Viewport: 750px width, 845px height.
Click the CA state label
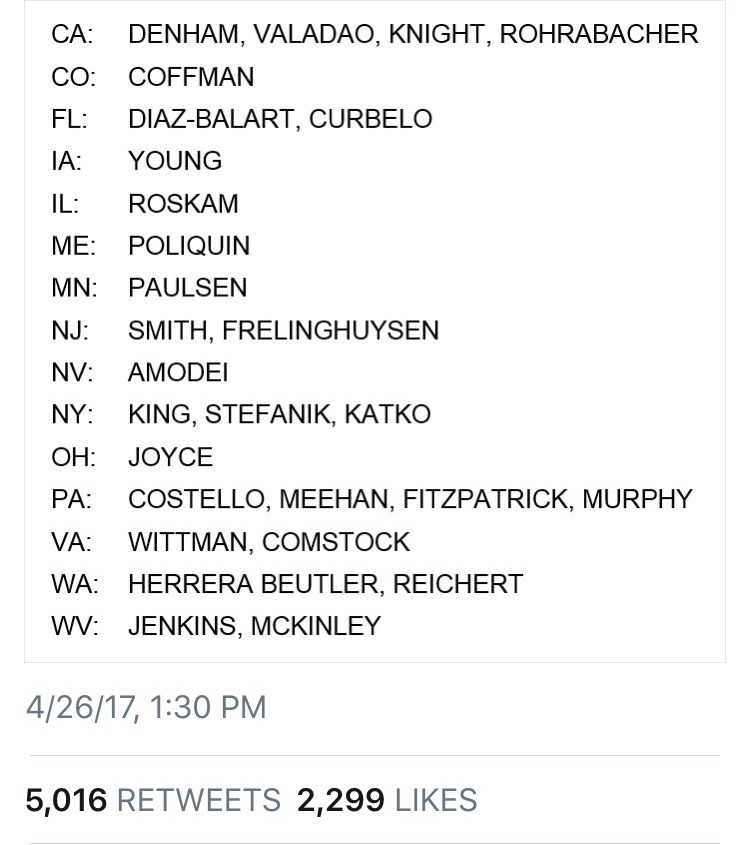point(72,34)
